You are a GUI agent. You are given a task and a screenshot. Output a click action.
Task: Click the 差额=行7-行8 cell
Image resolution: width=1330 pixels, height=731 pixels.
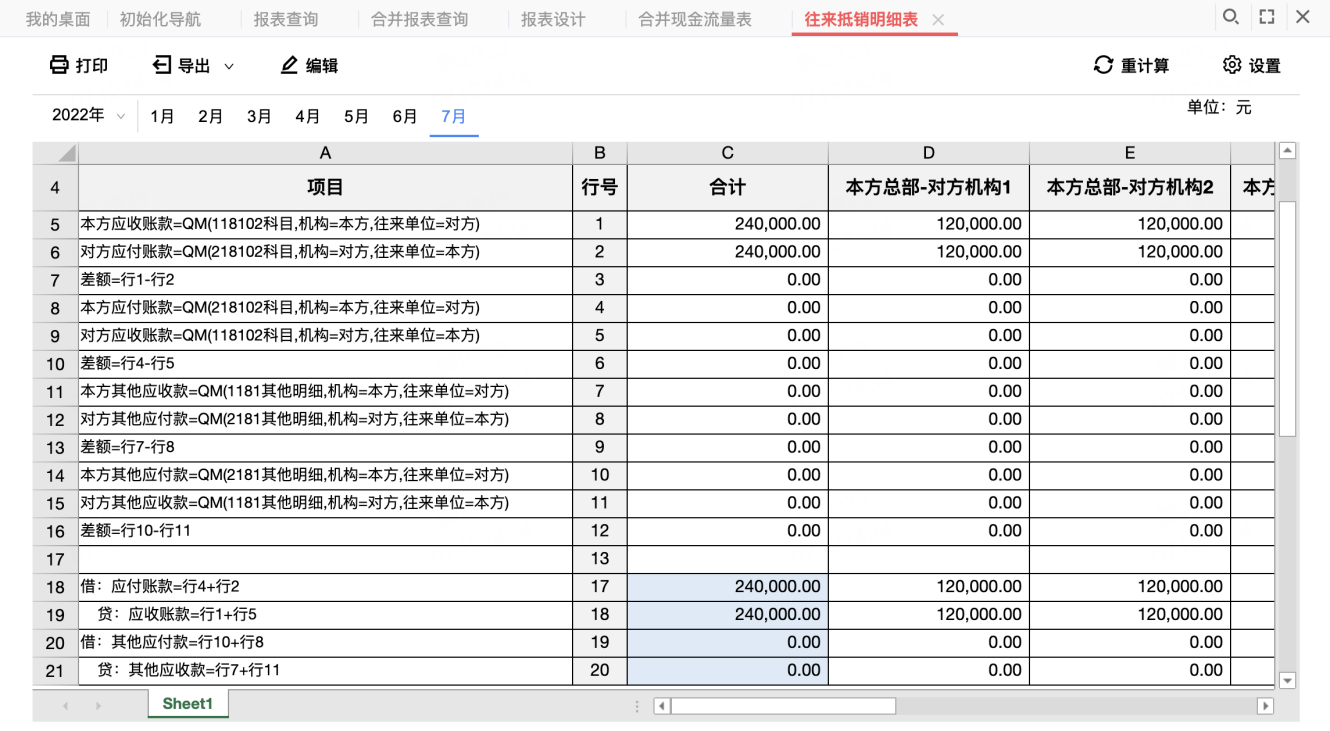(325, 447)
